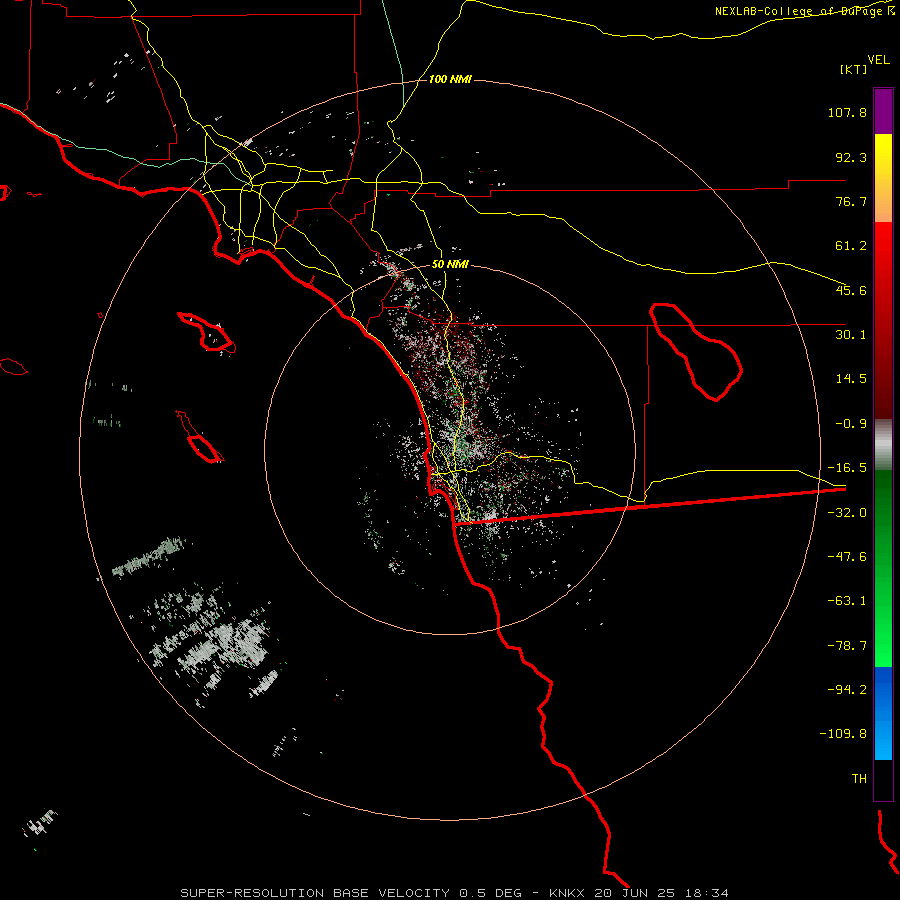Click the 100 NMI range ring label
This screenshot has height=900, width=900.
[450, 79]
